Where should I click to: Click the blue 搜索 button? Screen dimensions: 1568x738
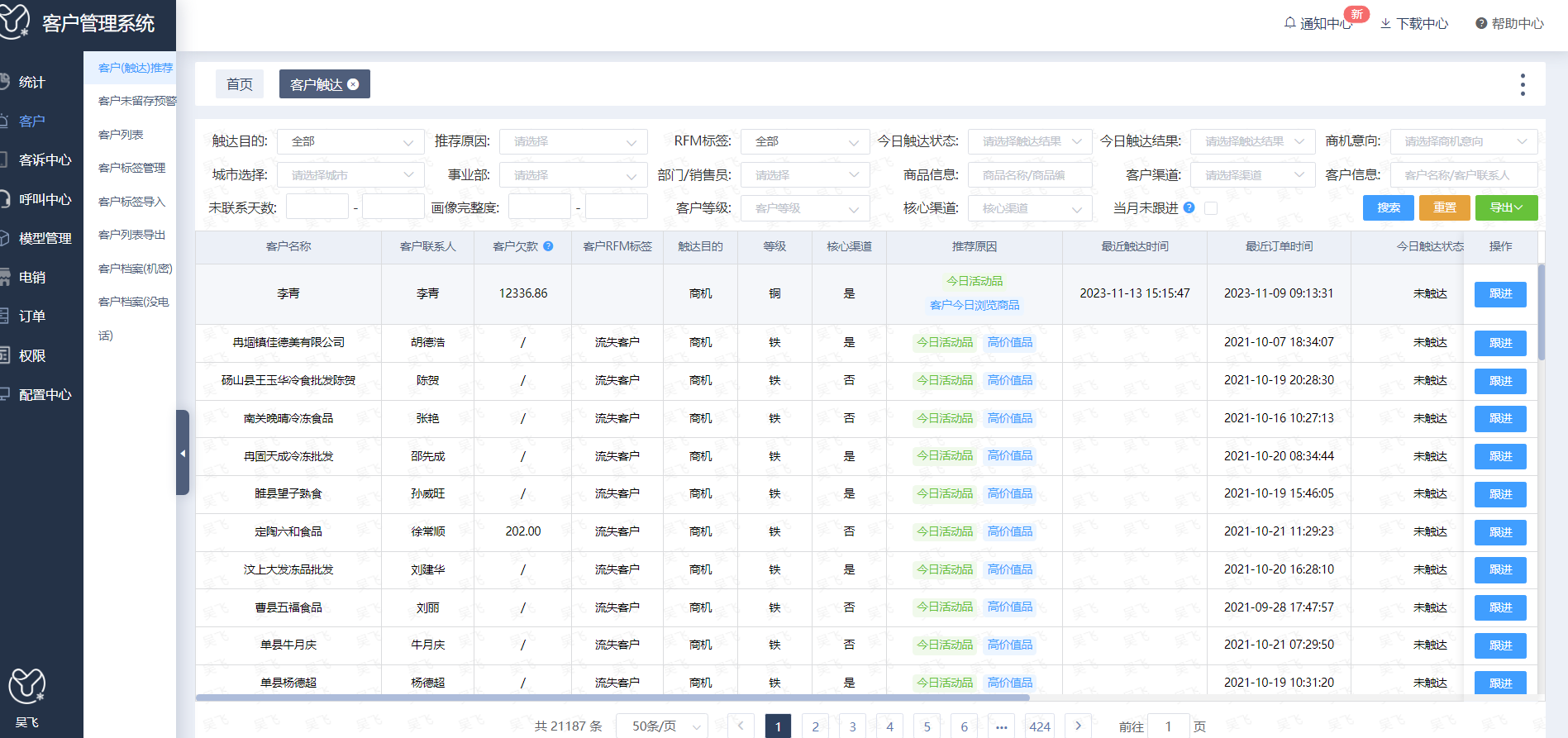(x=1389, y=207)
